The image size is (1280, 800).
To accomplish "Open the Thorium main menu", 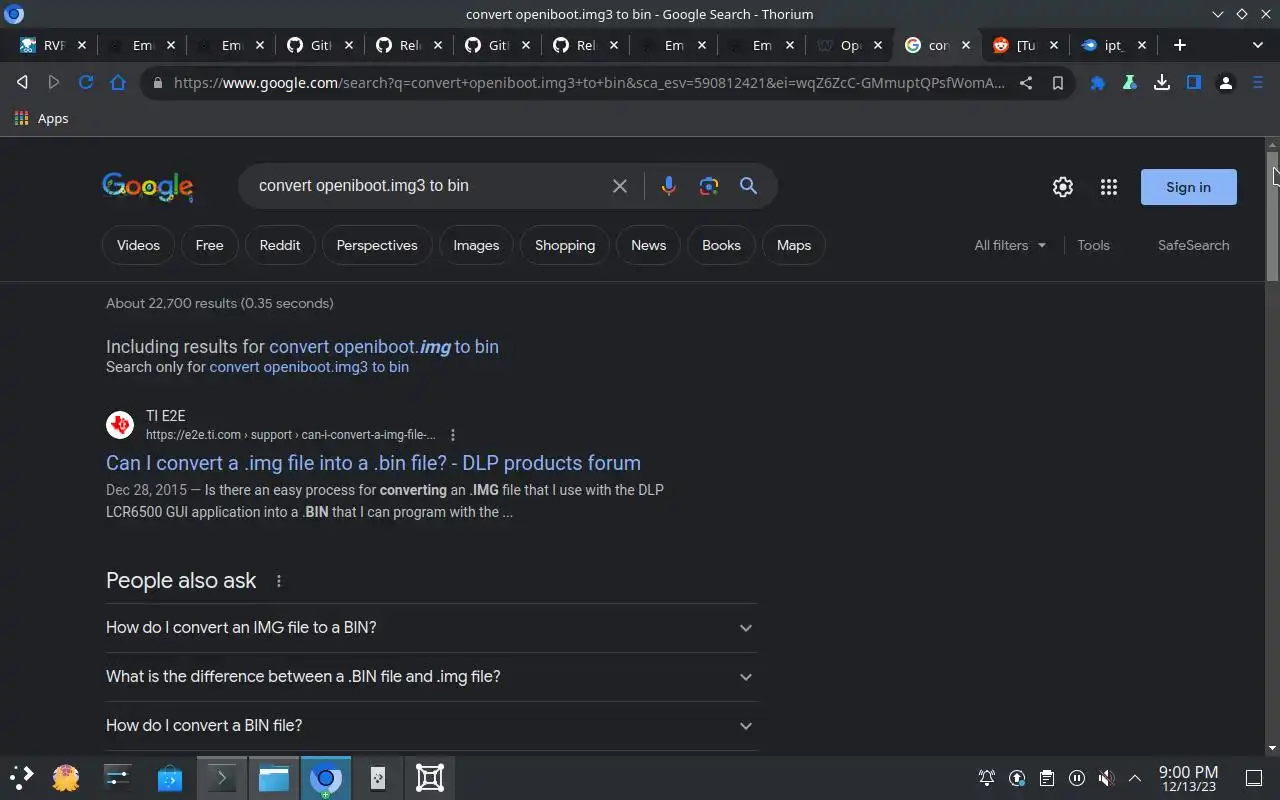I will (1258, 83).
